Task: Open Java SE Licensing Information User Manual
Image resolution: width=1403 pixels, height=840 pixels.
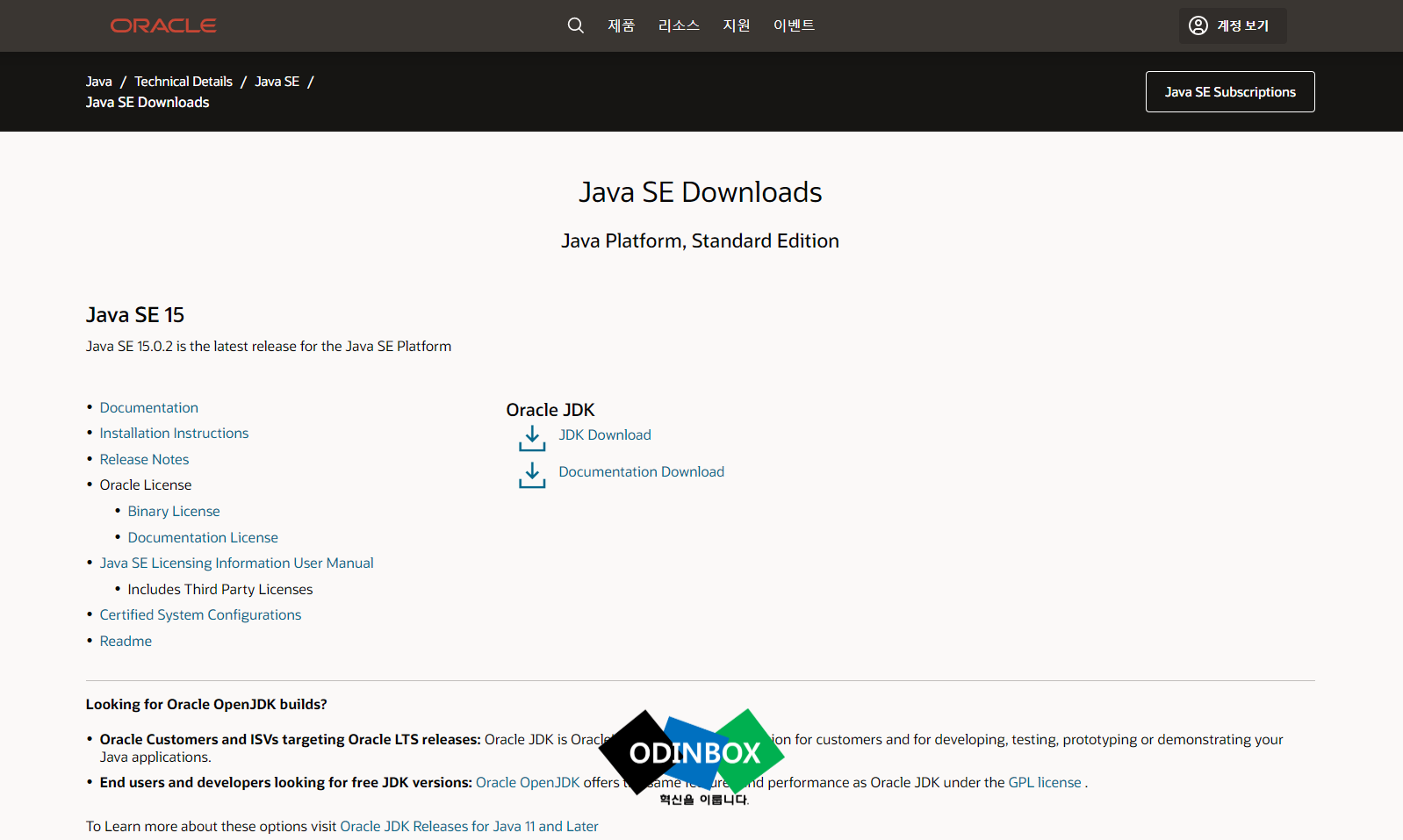Action: click(x=237, y=563)
